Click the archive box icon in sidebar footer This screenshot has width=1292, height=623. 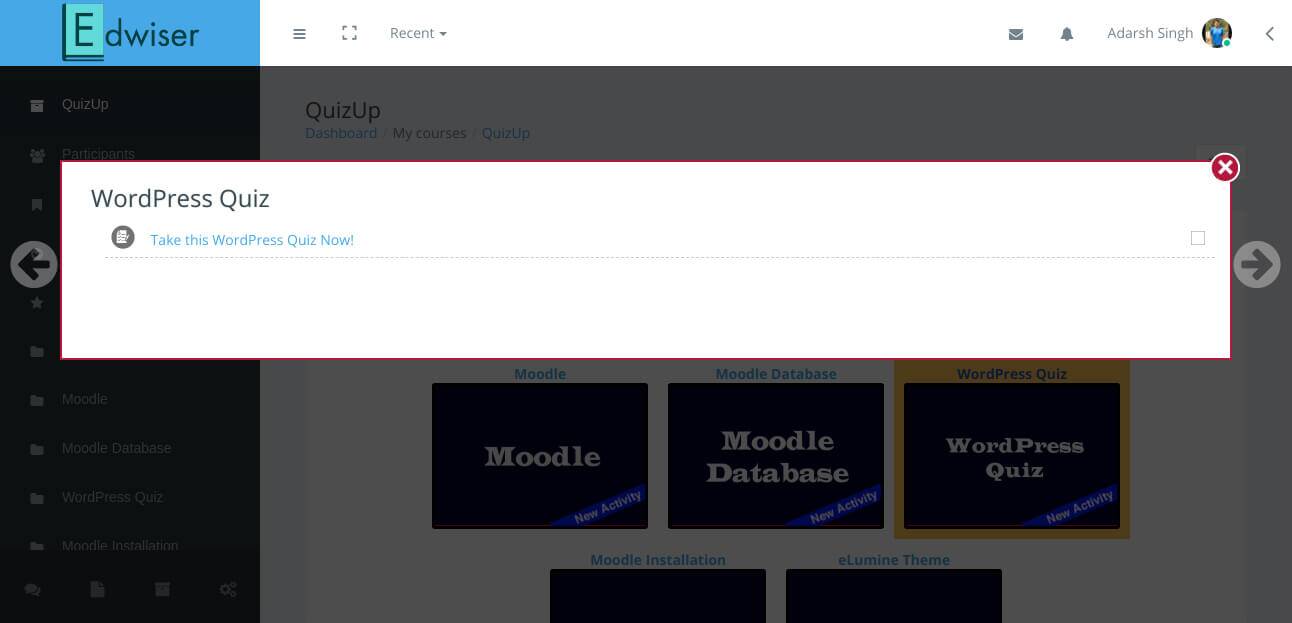(162, 590)
